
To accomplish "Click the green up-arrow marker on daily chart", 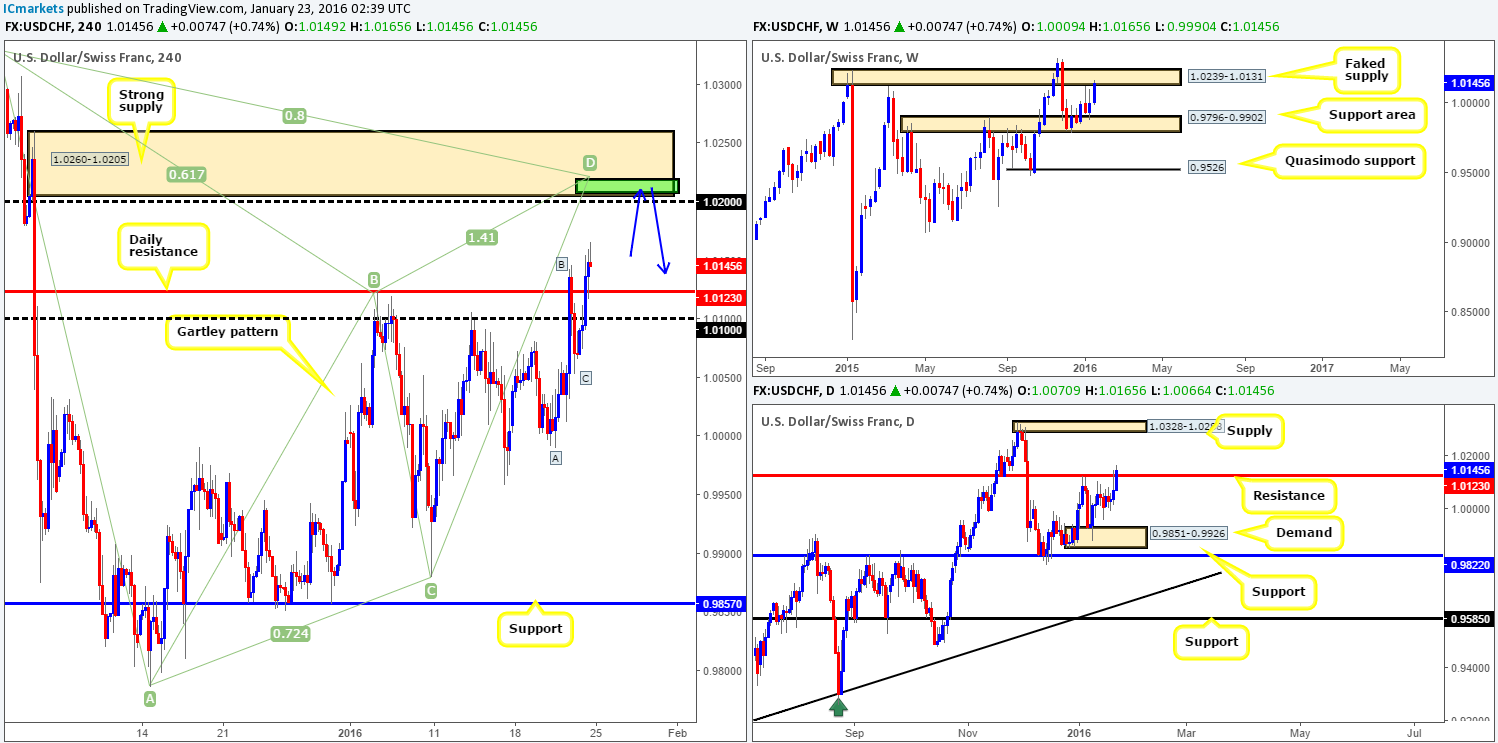I will [839, 706].
